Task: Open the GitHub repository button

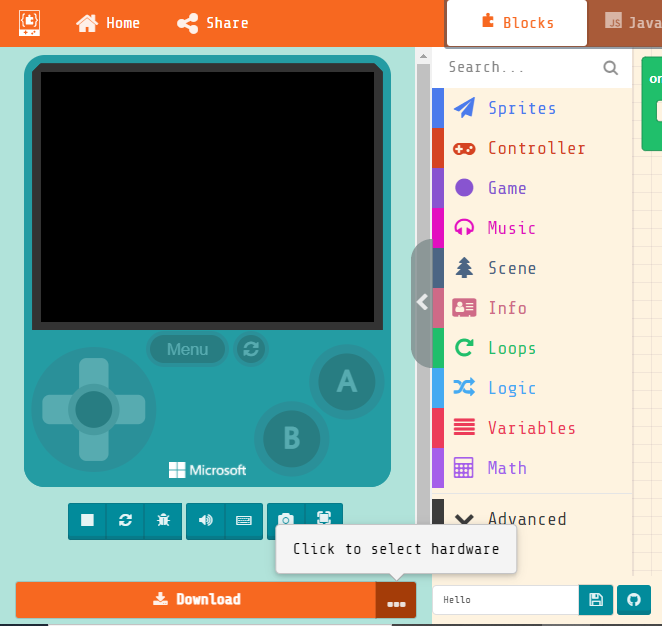Action: tap(634, 600)
